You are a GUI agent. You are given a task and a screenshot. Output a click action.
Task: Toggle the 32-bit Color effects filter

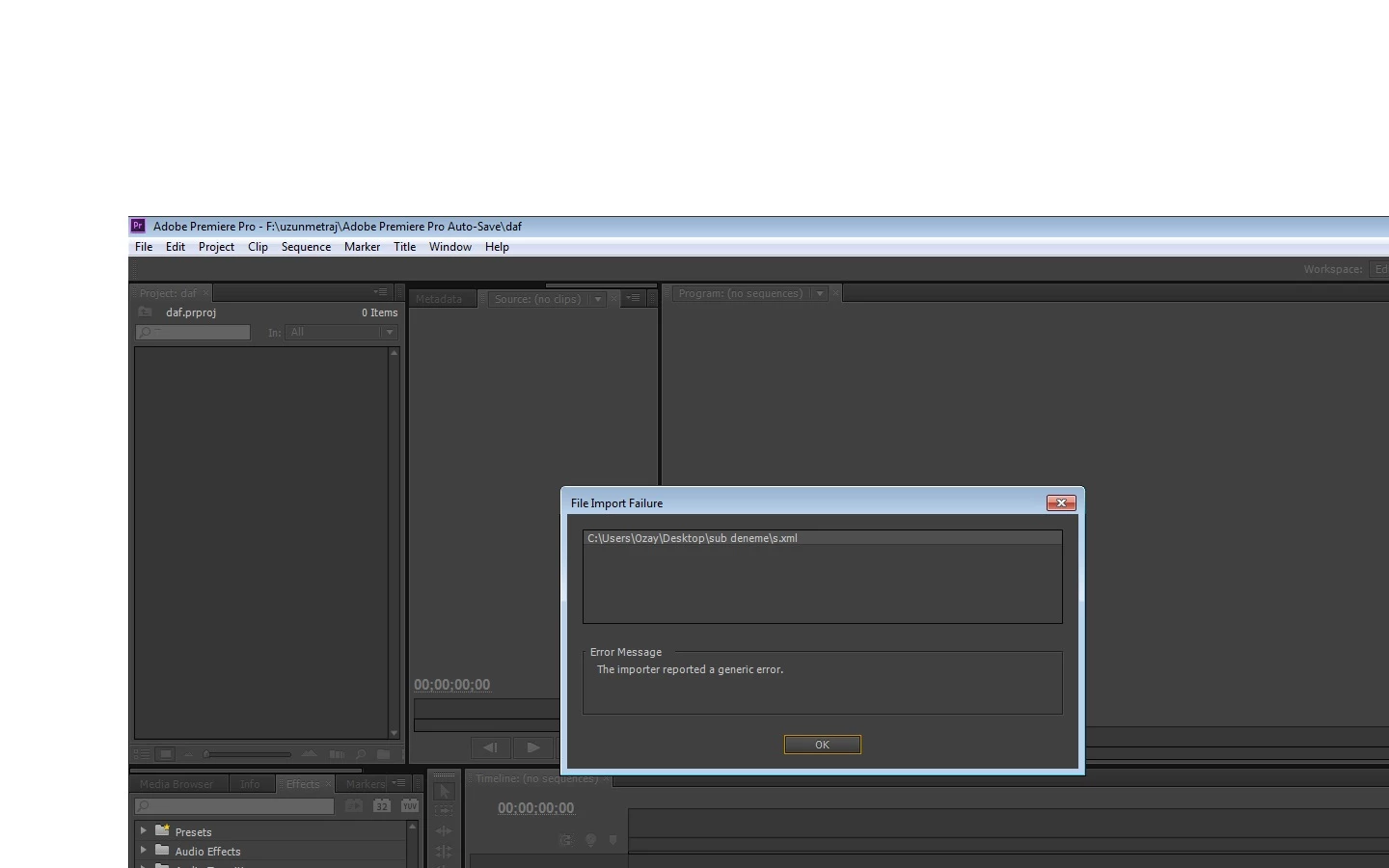(382, 805)
